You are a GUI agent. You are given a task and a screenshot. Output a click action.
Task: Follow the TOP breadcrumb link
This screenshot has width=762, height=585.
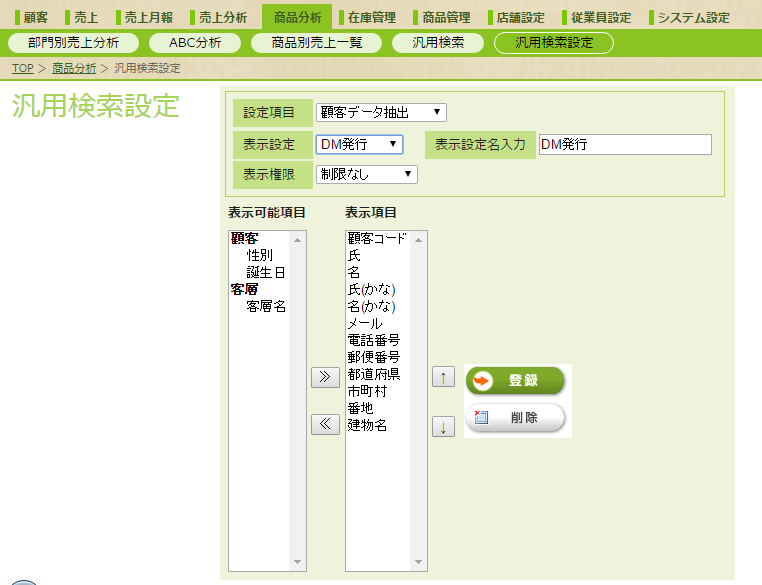point(23,68)
